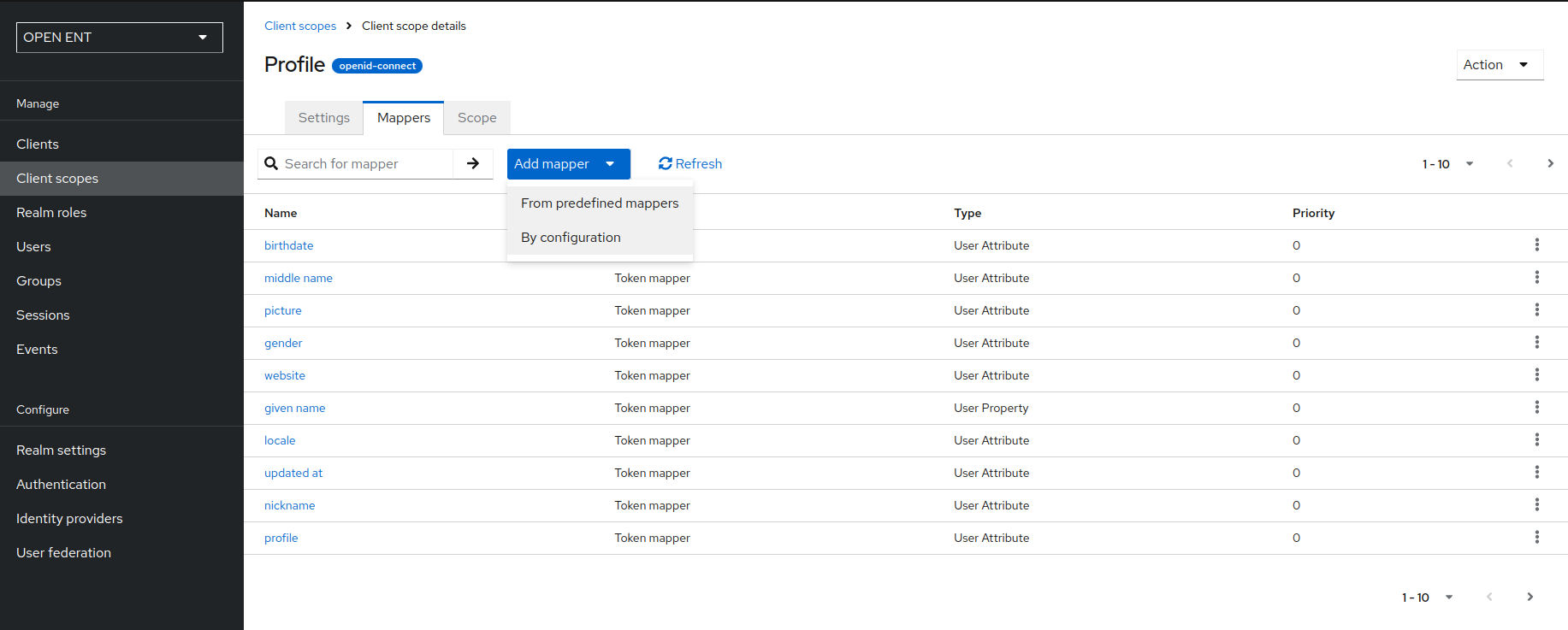Click the magnifier icon in mapper search
The width and height of the screenshot is (1568, 630).
click(271, 163)
